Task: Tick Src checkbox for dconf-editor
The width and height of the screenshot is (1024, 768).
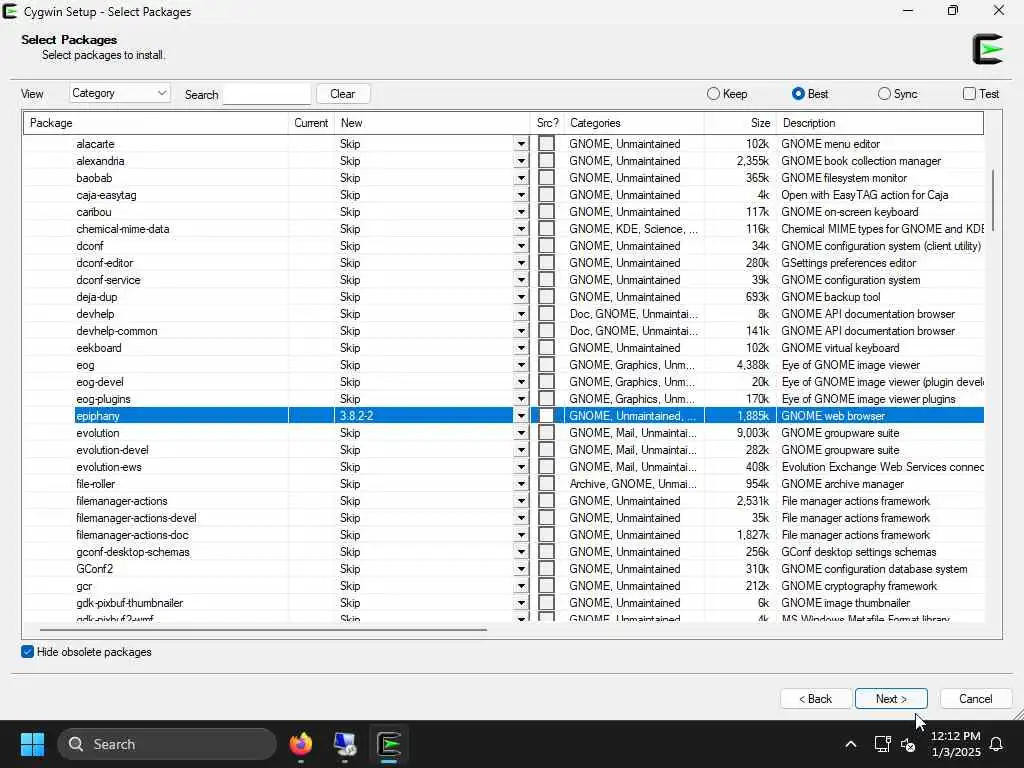Action: click(x=547, y=263)
